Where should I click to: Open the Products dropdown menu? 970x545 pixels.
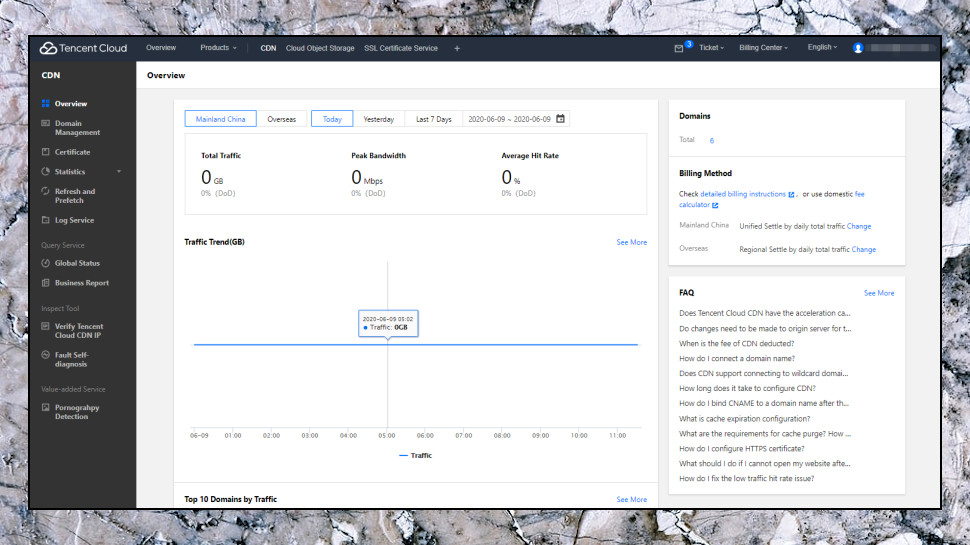point(218,48)
